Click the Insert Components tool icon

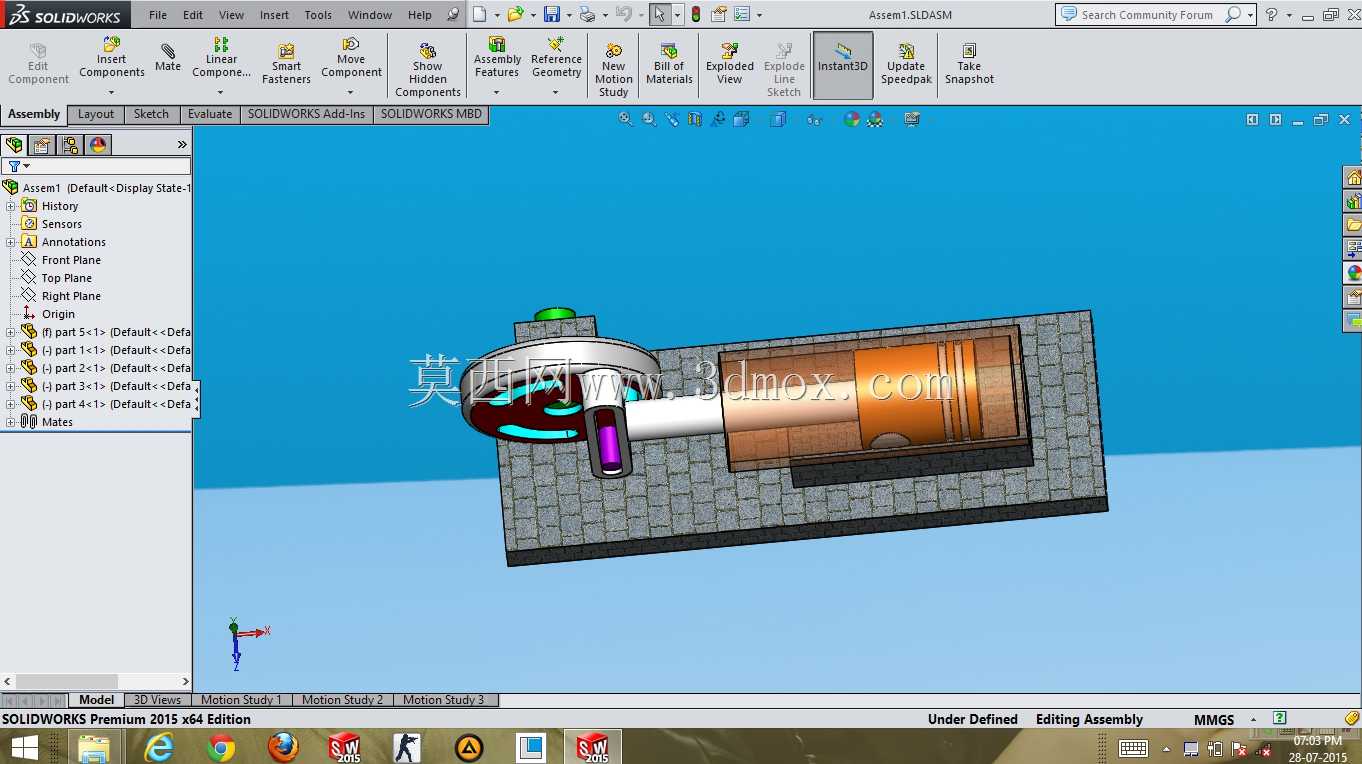point(112,44)
